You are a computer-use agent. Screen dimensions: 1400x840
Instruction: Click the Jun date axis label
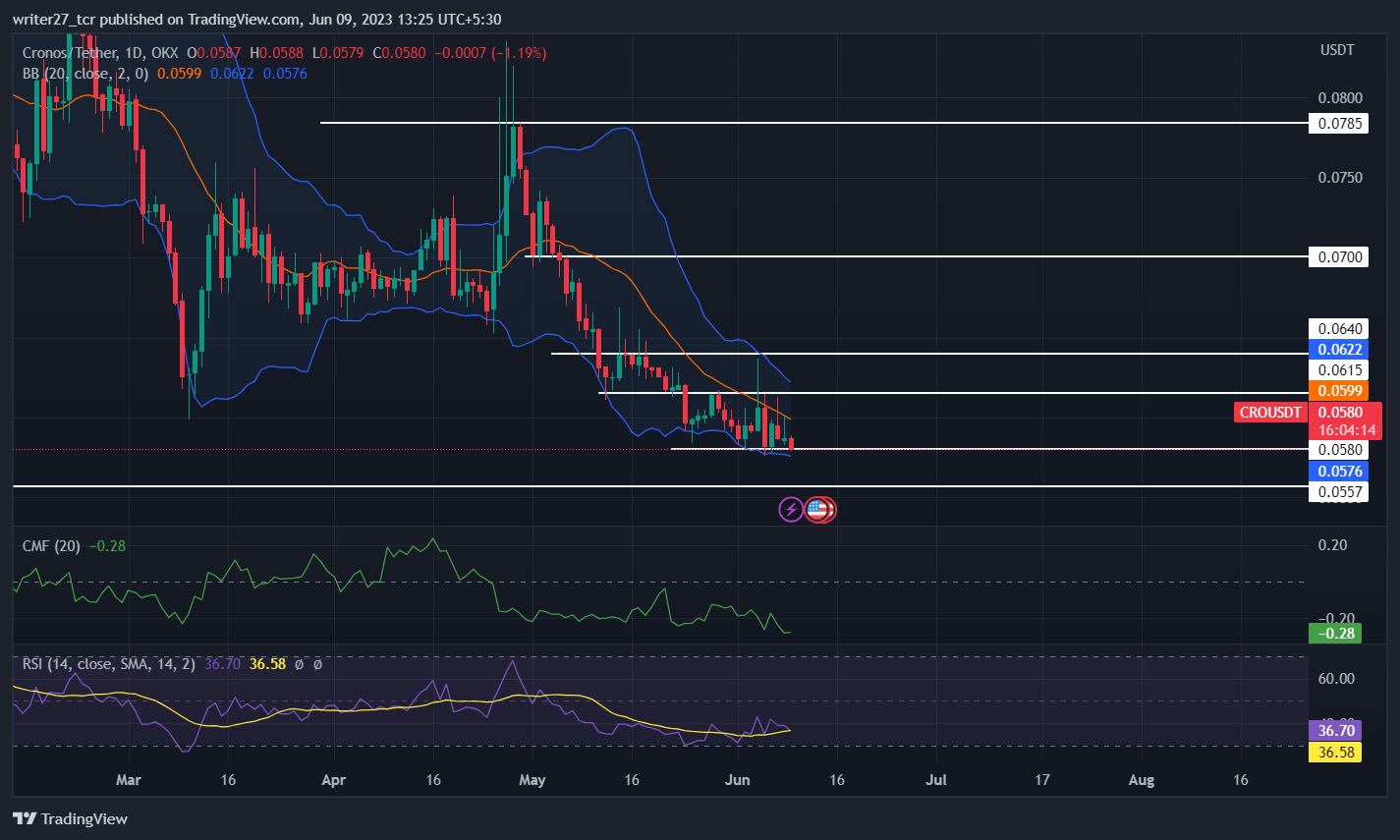point(737,780)
